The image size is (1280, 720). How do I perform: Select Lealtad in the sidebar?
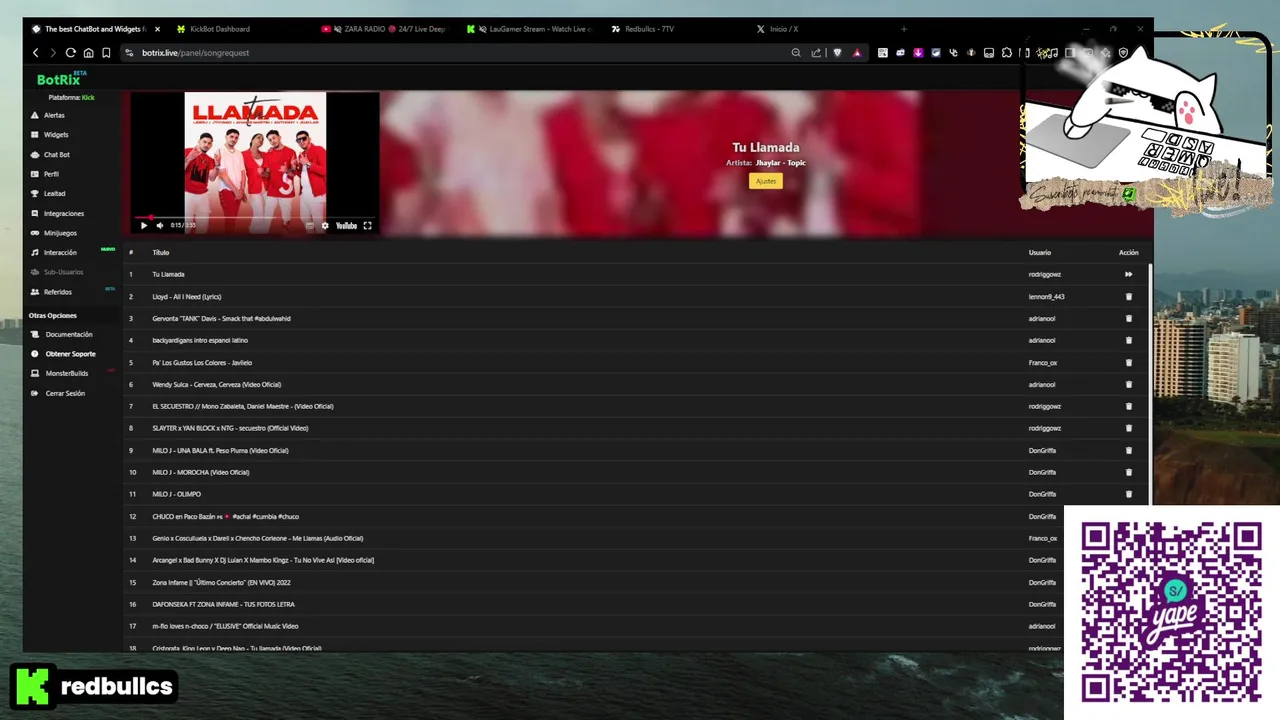pyautogui.click(x=54, y=194)
